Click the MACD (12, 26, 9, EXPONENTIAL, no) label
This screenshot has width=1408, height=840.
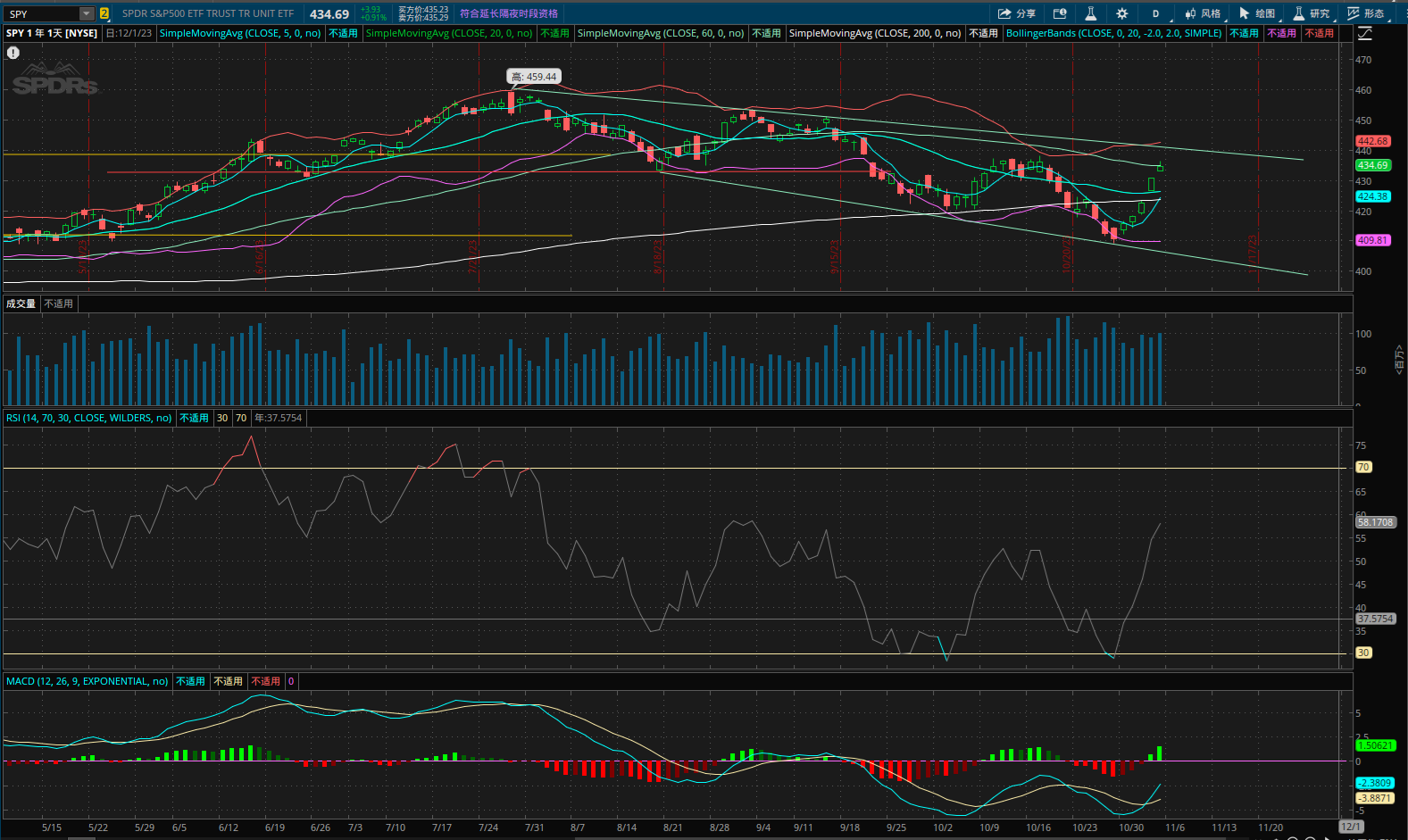tap(87, 681)
